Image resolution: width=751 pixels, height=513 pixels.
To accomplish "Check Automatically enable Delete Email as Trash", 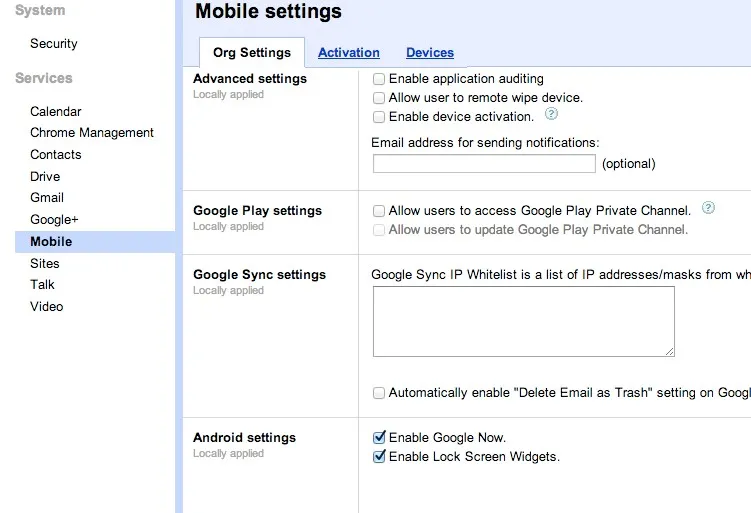I will [x=379, y=393].
